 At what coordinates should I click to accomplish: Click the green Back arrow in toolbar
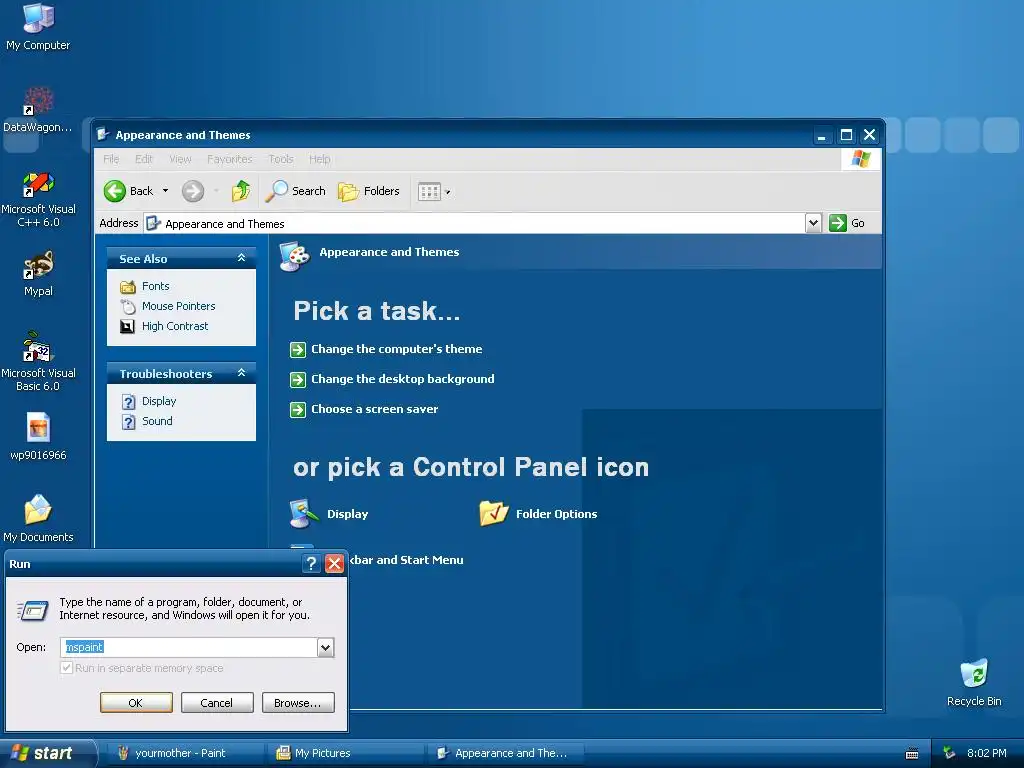[x=115, y=191]
